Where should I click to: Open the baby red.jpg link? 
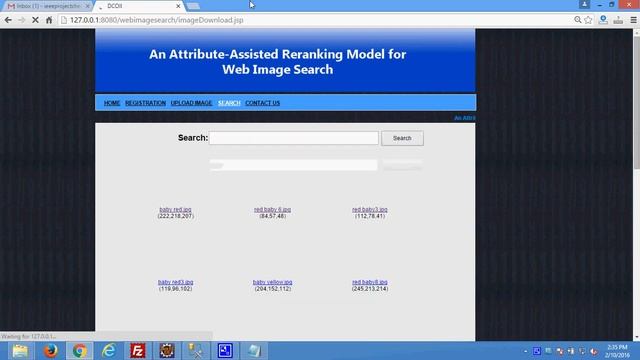click(x=176, y=209)
